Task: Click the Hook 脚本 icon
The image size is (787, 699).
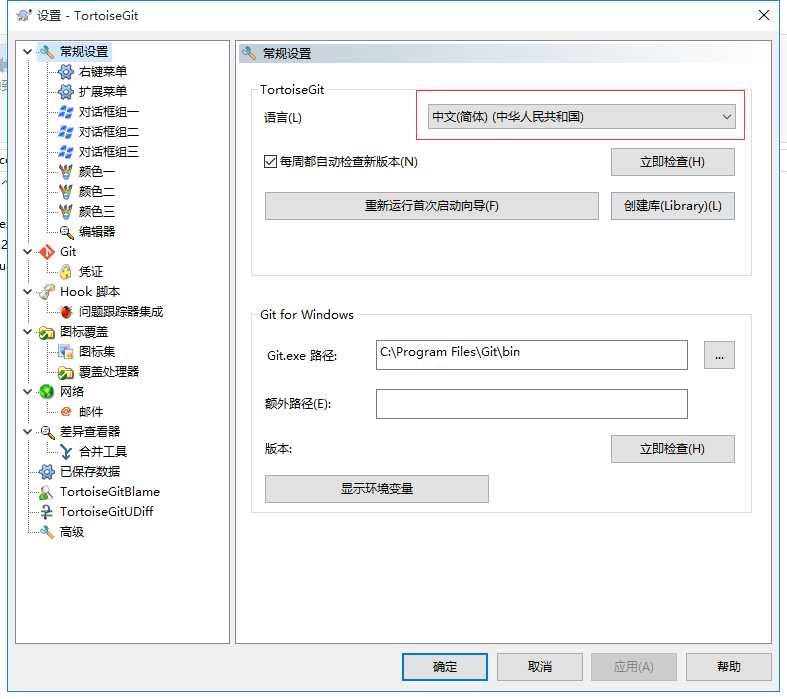Action: [47, 292]
